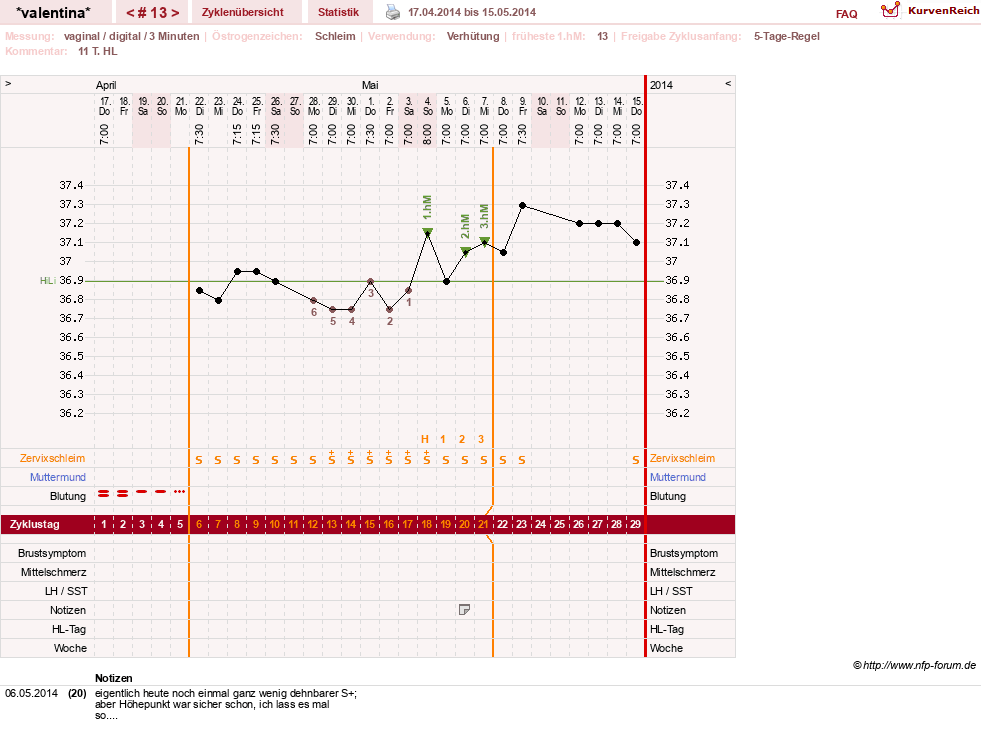Collapse chart with top-right < arrow
Image resolution: width=981 pixels, height=746 pixels.
coord(728,83)
